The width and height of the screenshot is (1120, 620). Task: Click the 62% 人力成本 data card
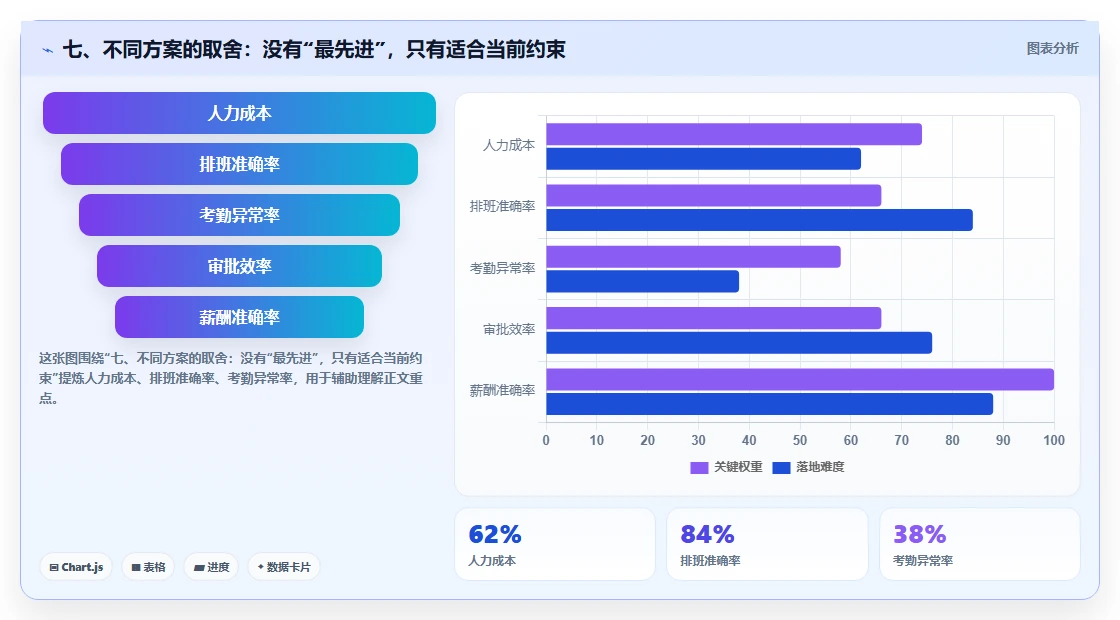coord(555,544)
